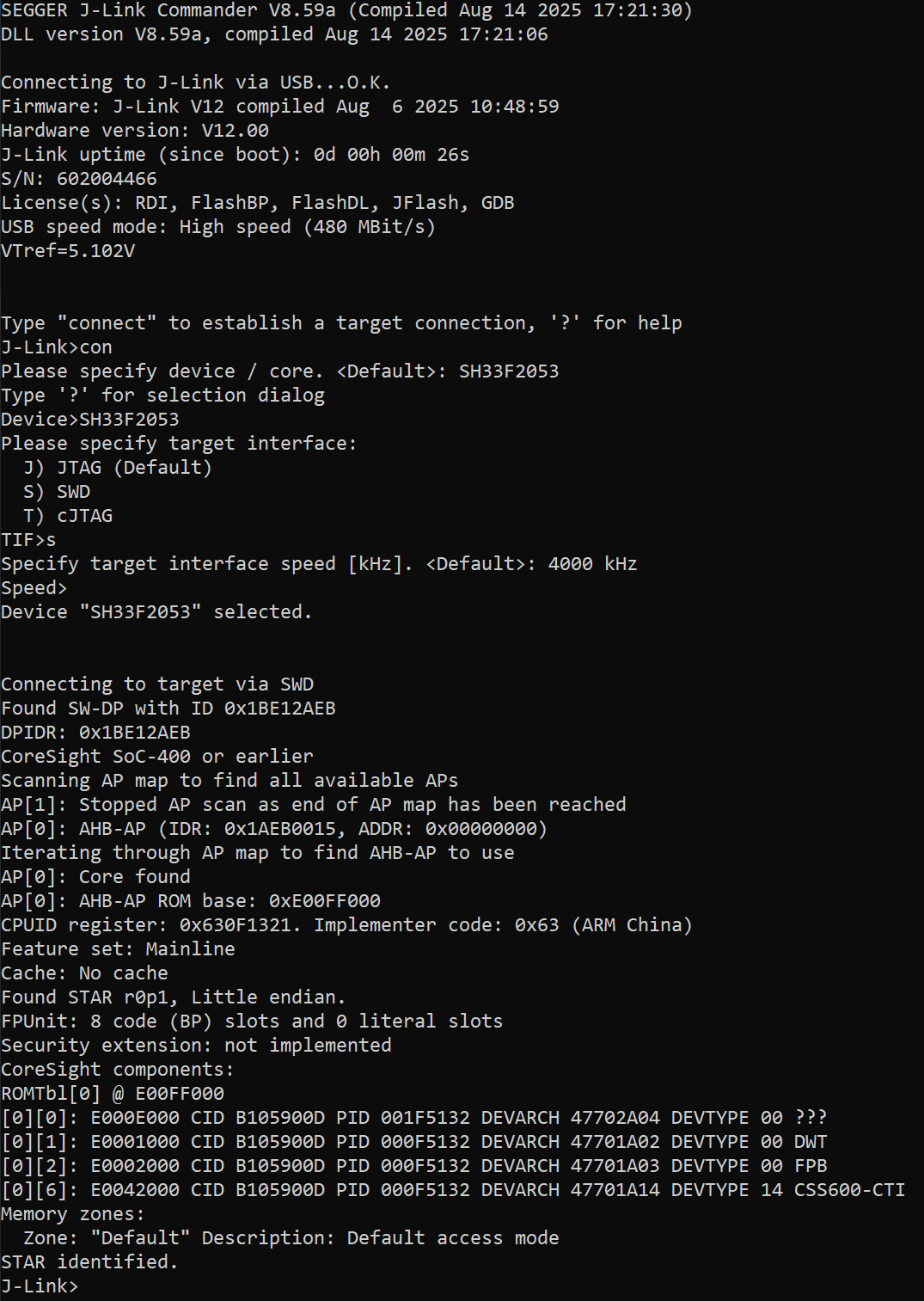924x1301 pixels.
Task: Click the DPIDR: 0x1BE12AEB line
Action: point(95,732)
